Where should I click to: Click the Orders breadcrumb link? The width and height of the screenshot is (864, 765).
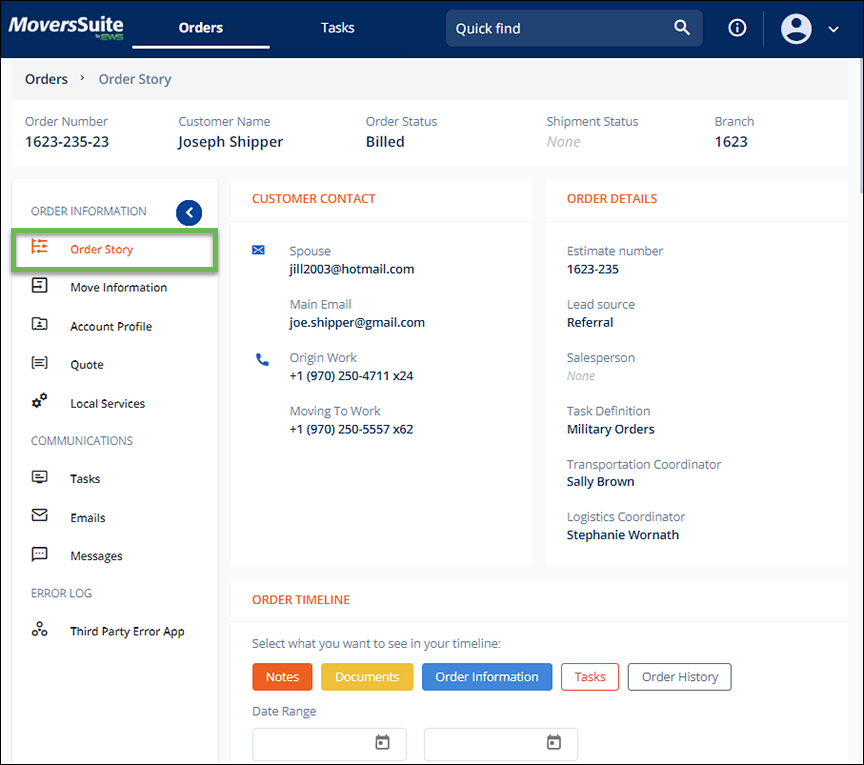[46, 78]
